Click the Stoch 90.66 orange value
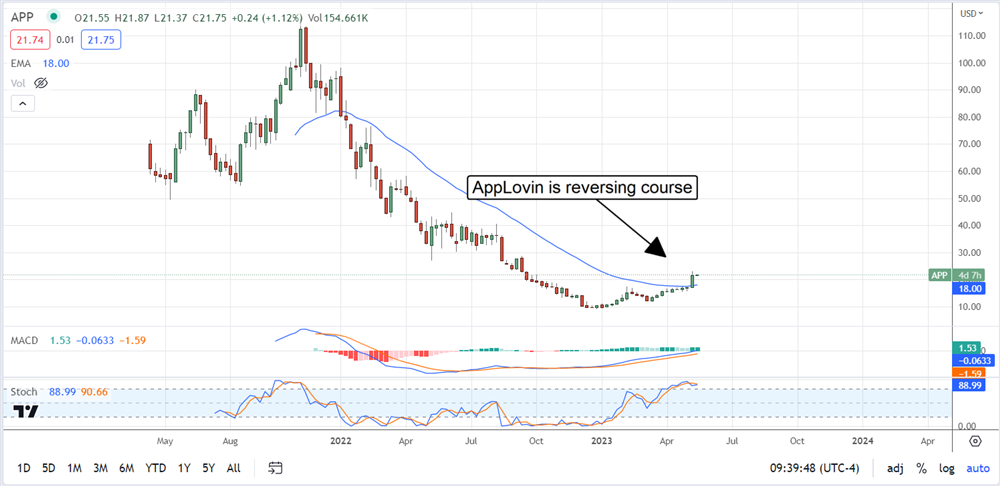This screenshot has height=486, width=1000. pyautogui.click(x=96, y=392)
